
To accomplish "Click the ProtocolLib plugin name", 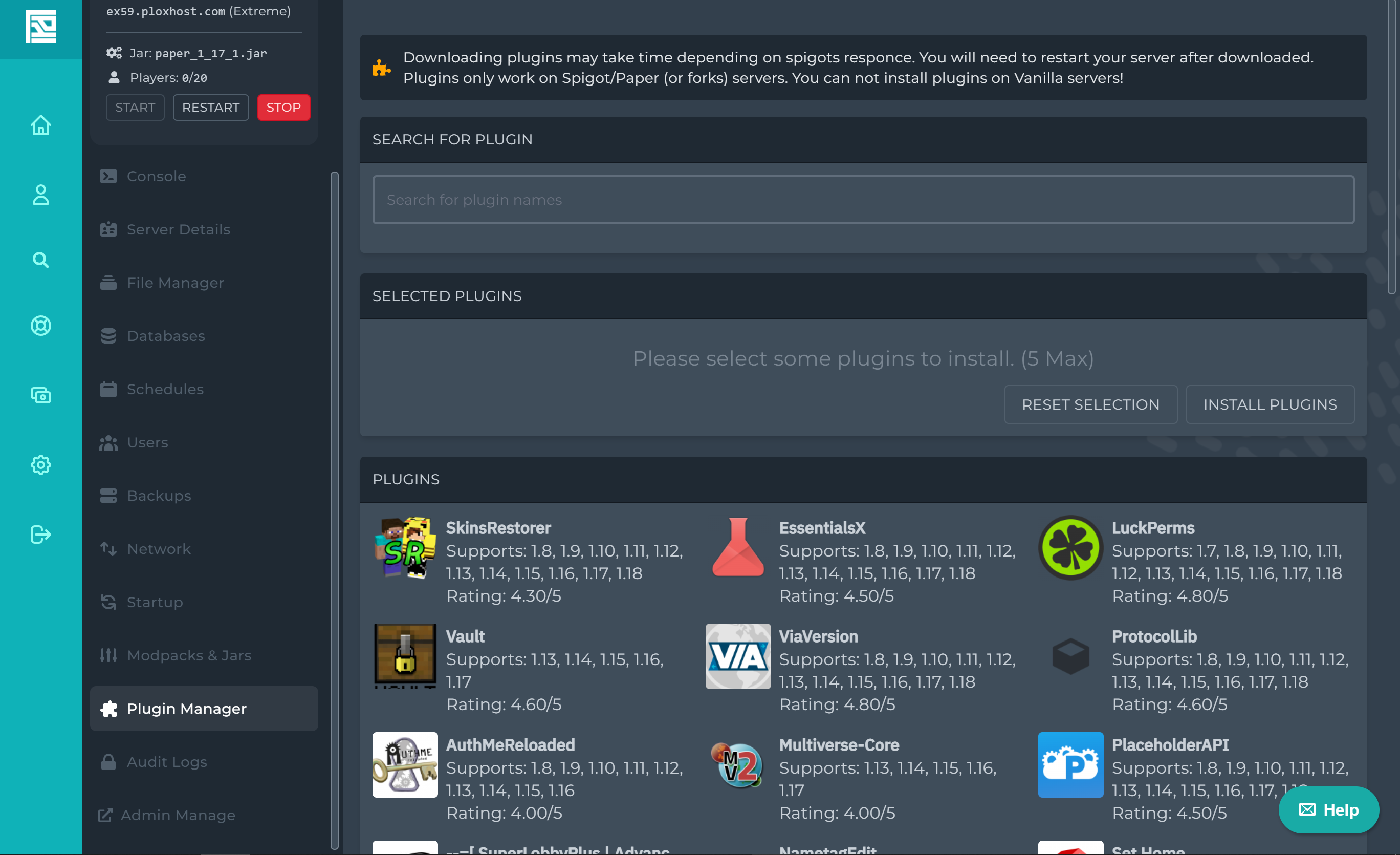I will point(1154,637).
